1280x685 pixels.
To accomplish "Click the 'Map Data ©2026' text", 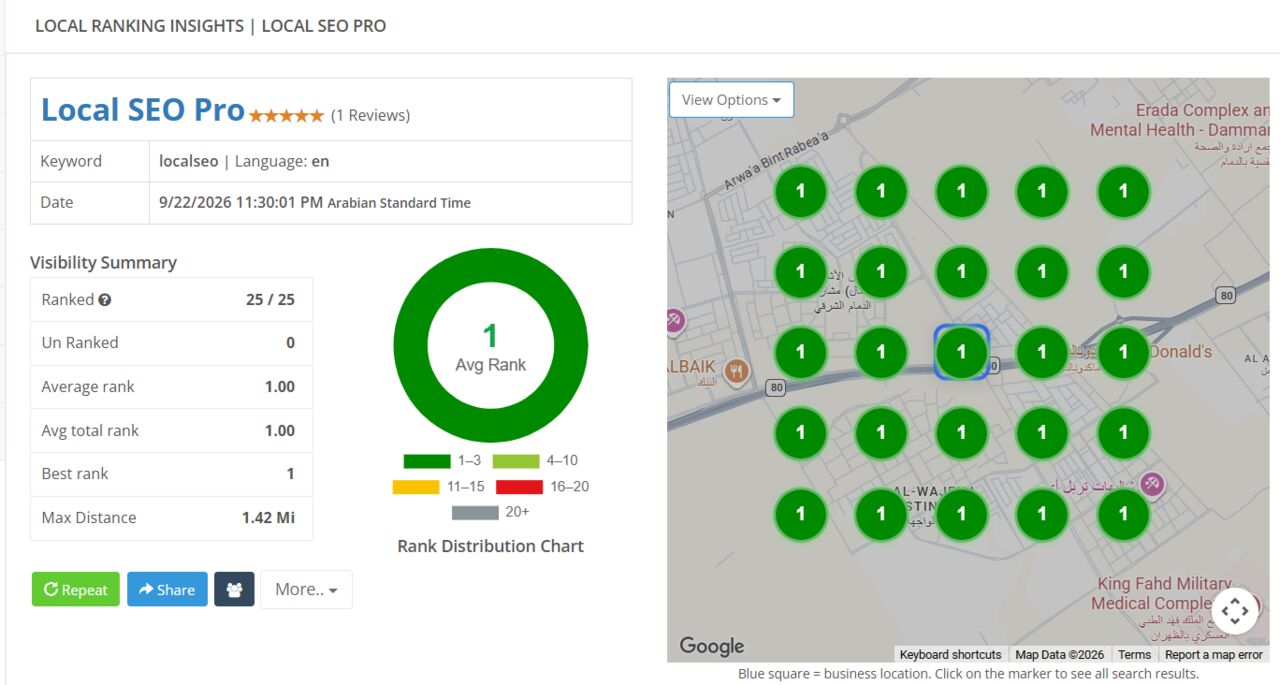I will point(1060,655).
